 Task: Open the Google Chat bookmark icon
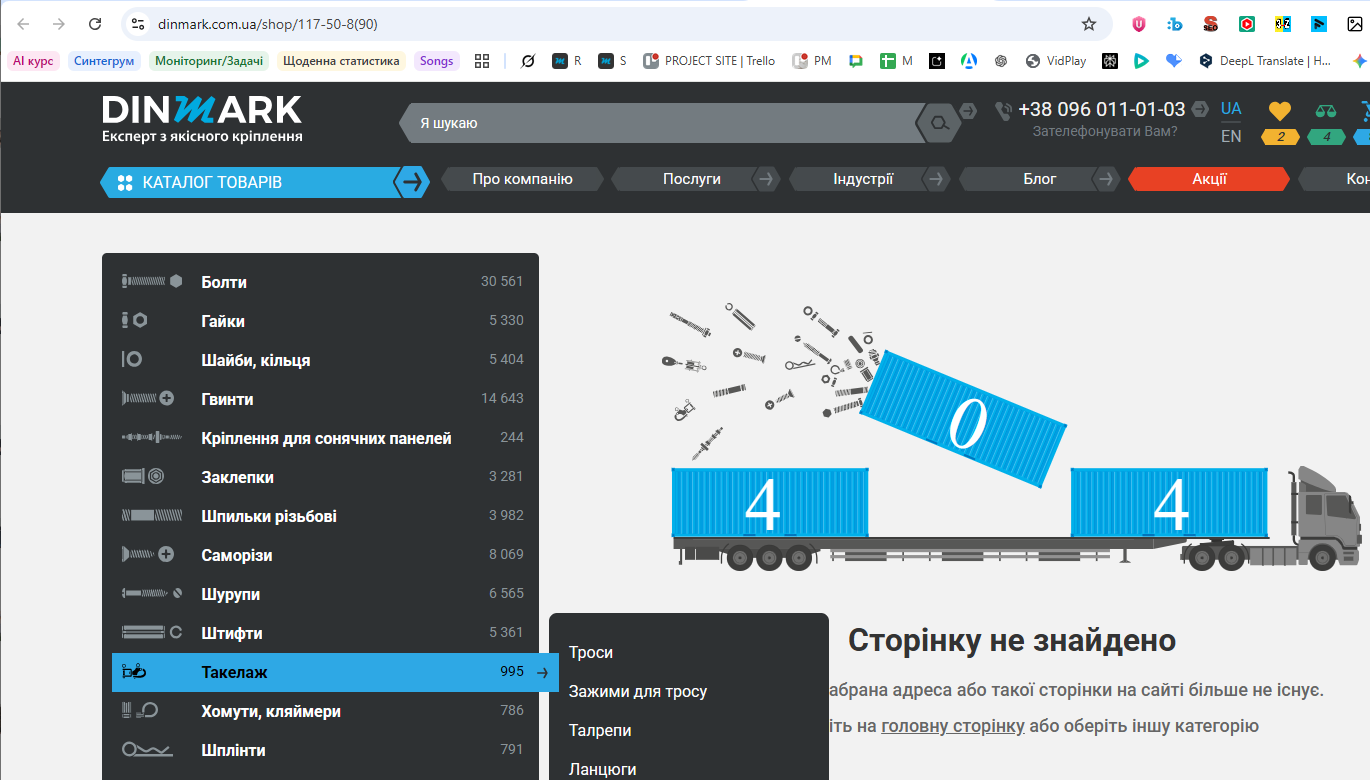856,61
